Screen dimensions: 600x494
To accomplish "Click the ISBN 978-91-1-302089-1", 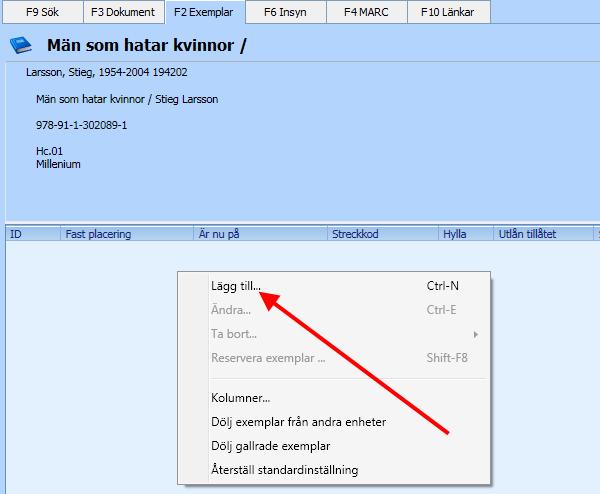I will [x=82, y=125].
